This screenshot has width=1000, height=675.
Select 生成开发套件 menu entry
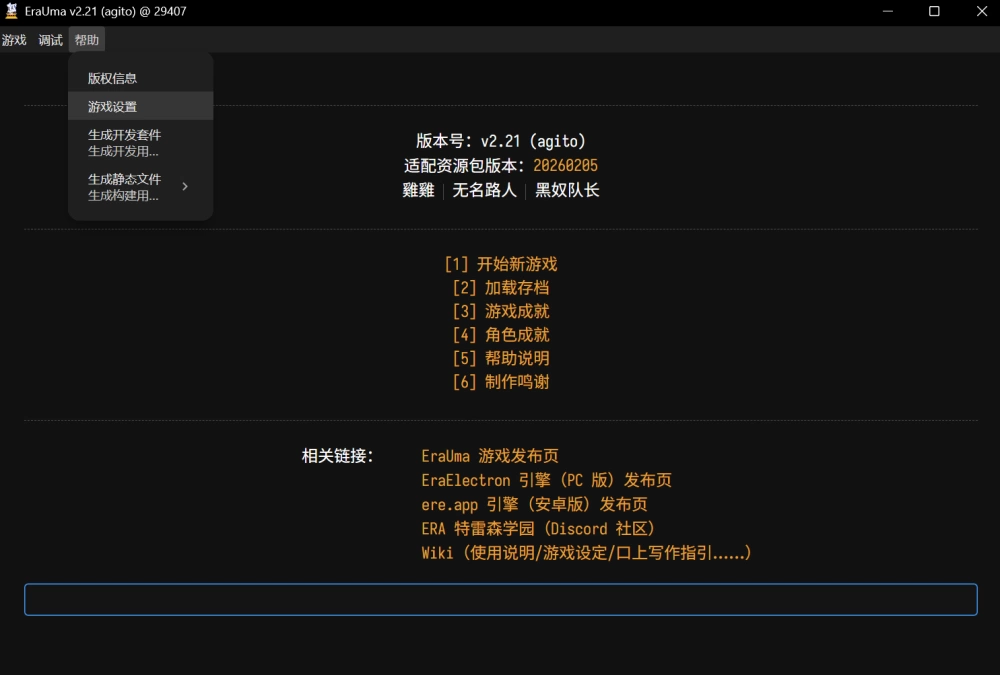pos(140,143)
